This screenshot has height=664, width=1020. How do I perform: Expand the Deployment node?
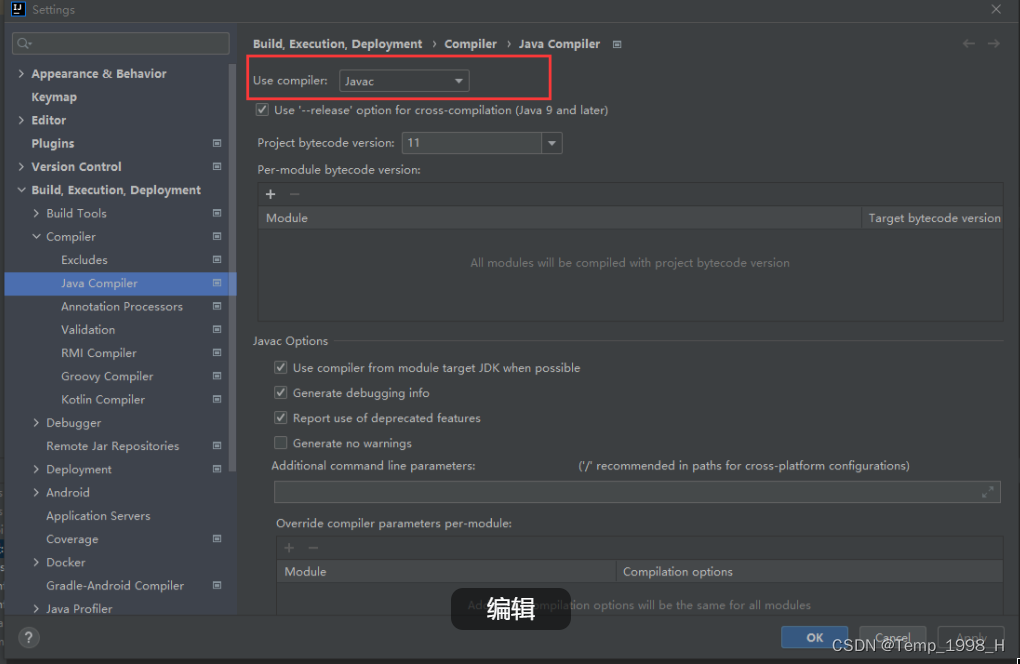coord(36,470)
